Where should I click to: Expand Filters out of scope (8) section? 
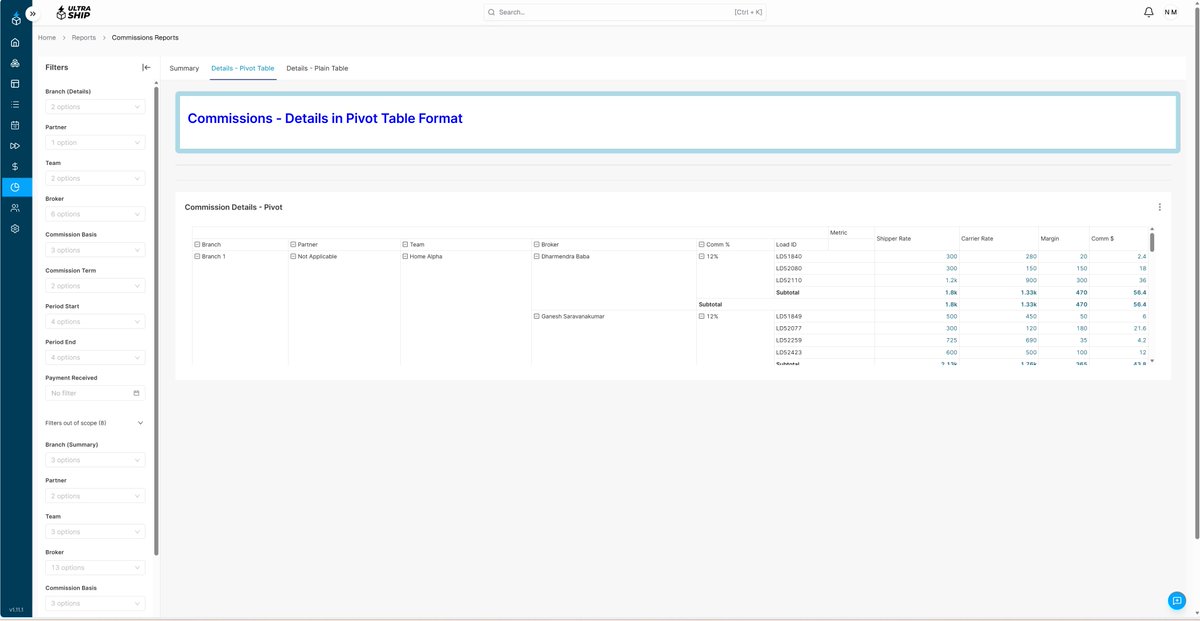pyautogui.click(x=95, y=423)
